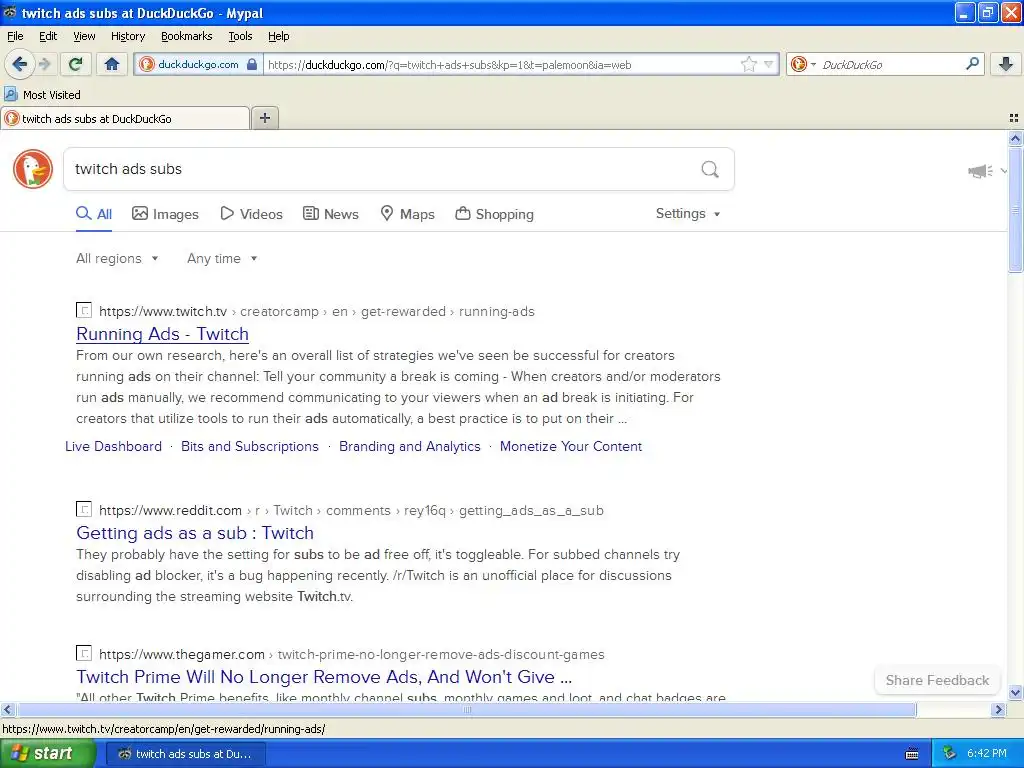This screenshot has height=768, width=1024.
Task: Click the search magnifier in DuckDuckGo box
Action: point(710,169)
